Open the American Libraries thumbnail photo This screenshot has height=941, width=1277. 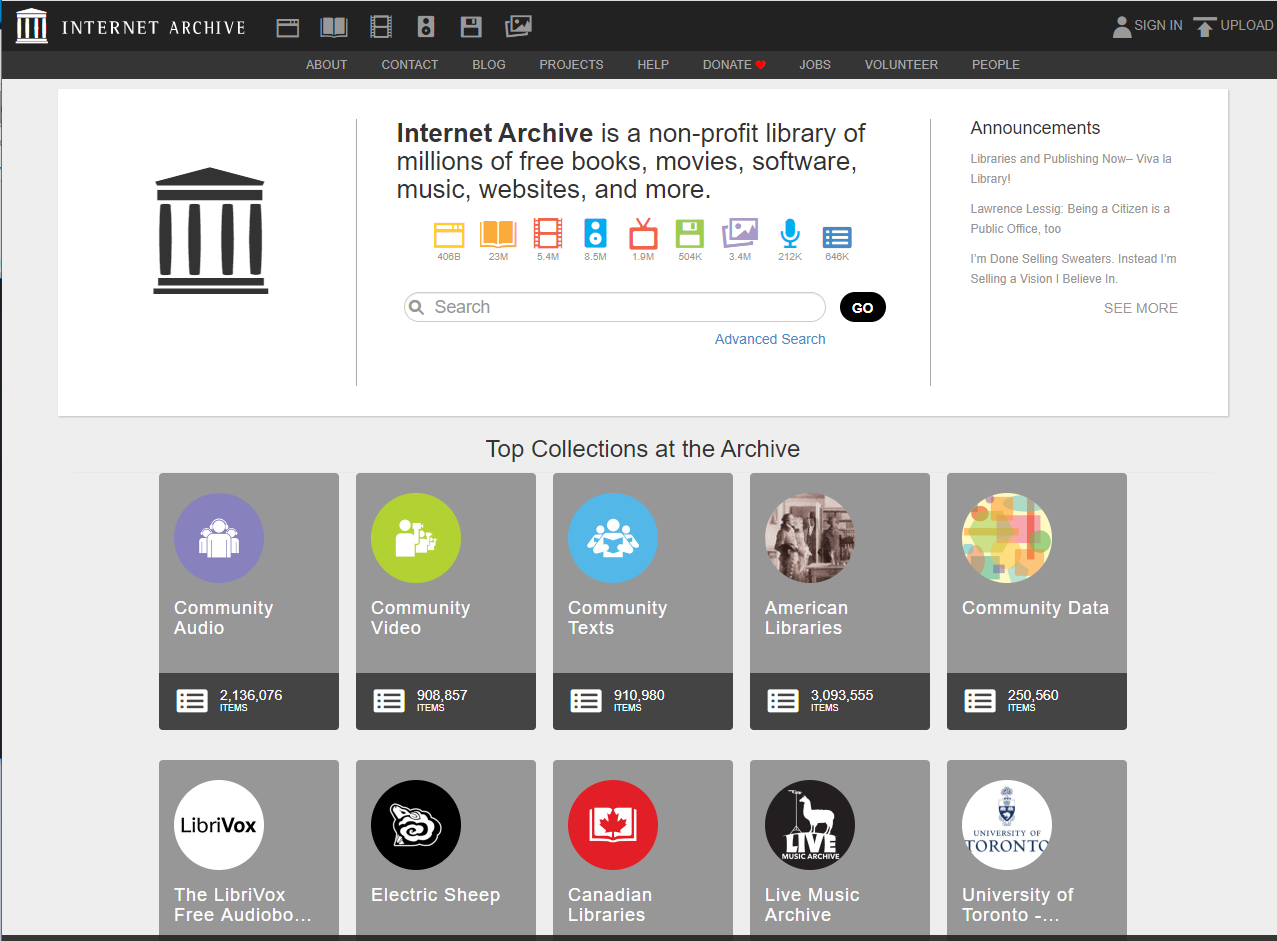click(x=810, y=538)
